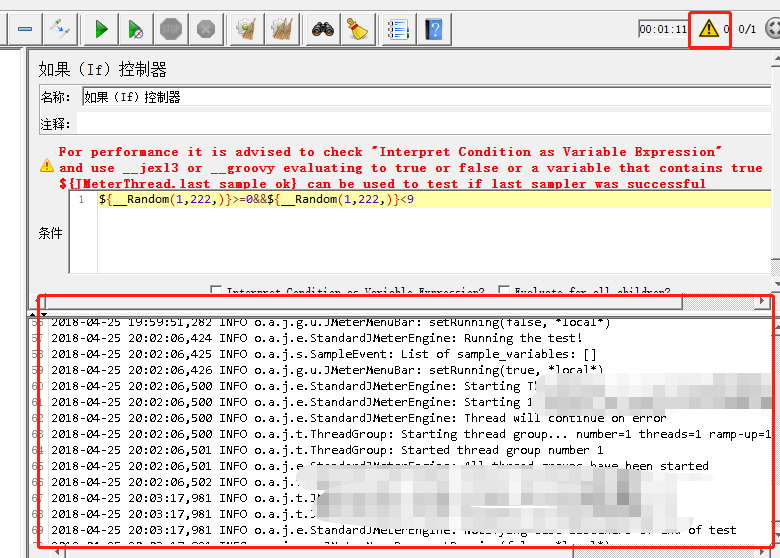Click the 如果 (If) 控制器 panel title
Image resolution: width=780 pixels, height=558 pixels.
coord(102,69)
